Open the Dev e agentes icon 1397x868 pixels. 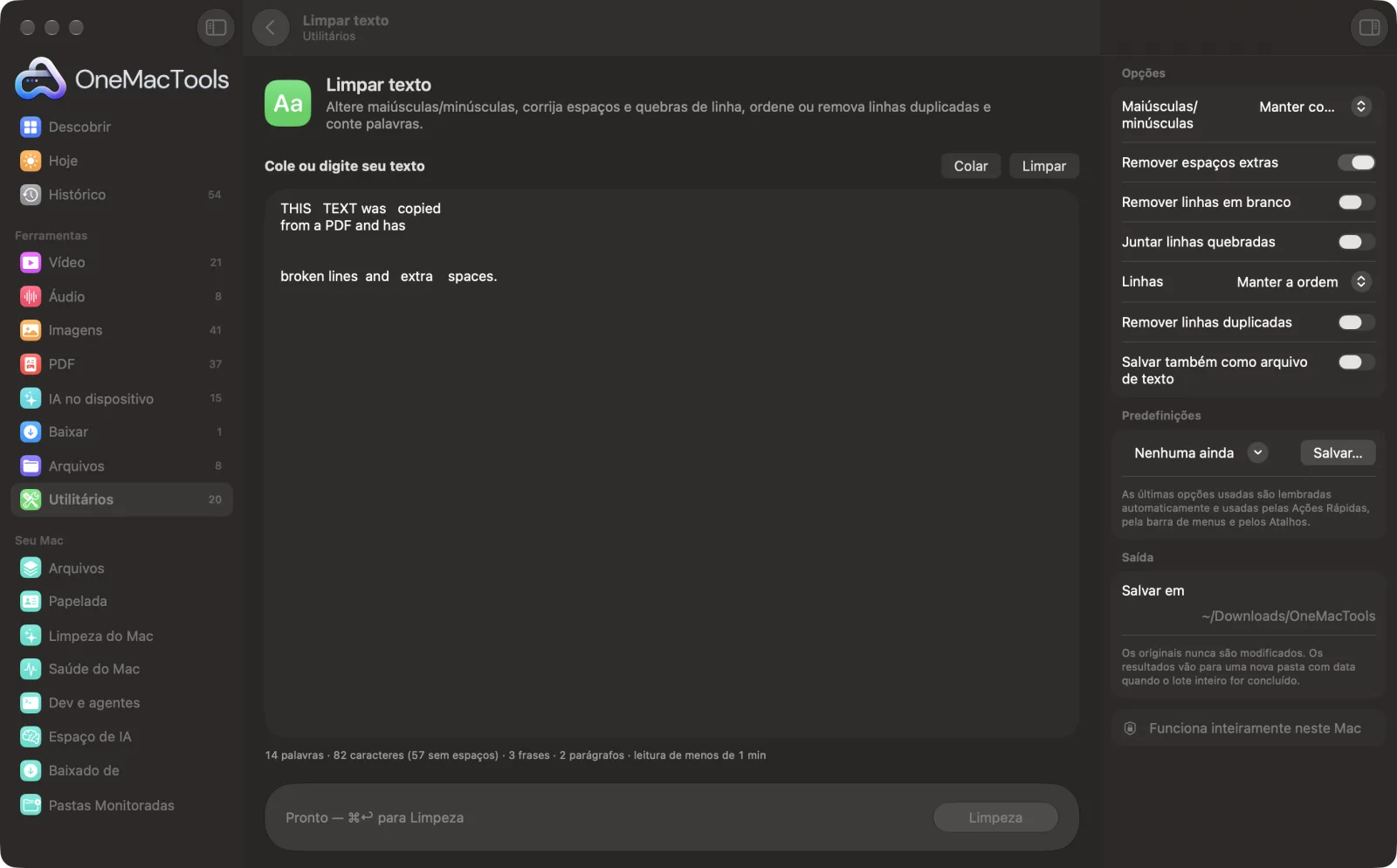[31, 703]
